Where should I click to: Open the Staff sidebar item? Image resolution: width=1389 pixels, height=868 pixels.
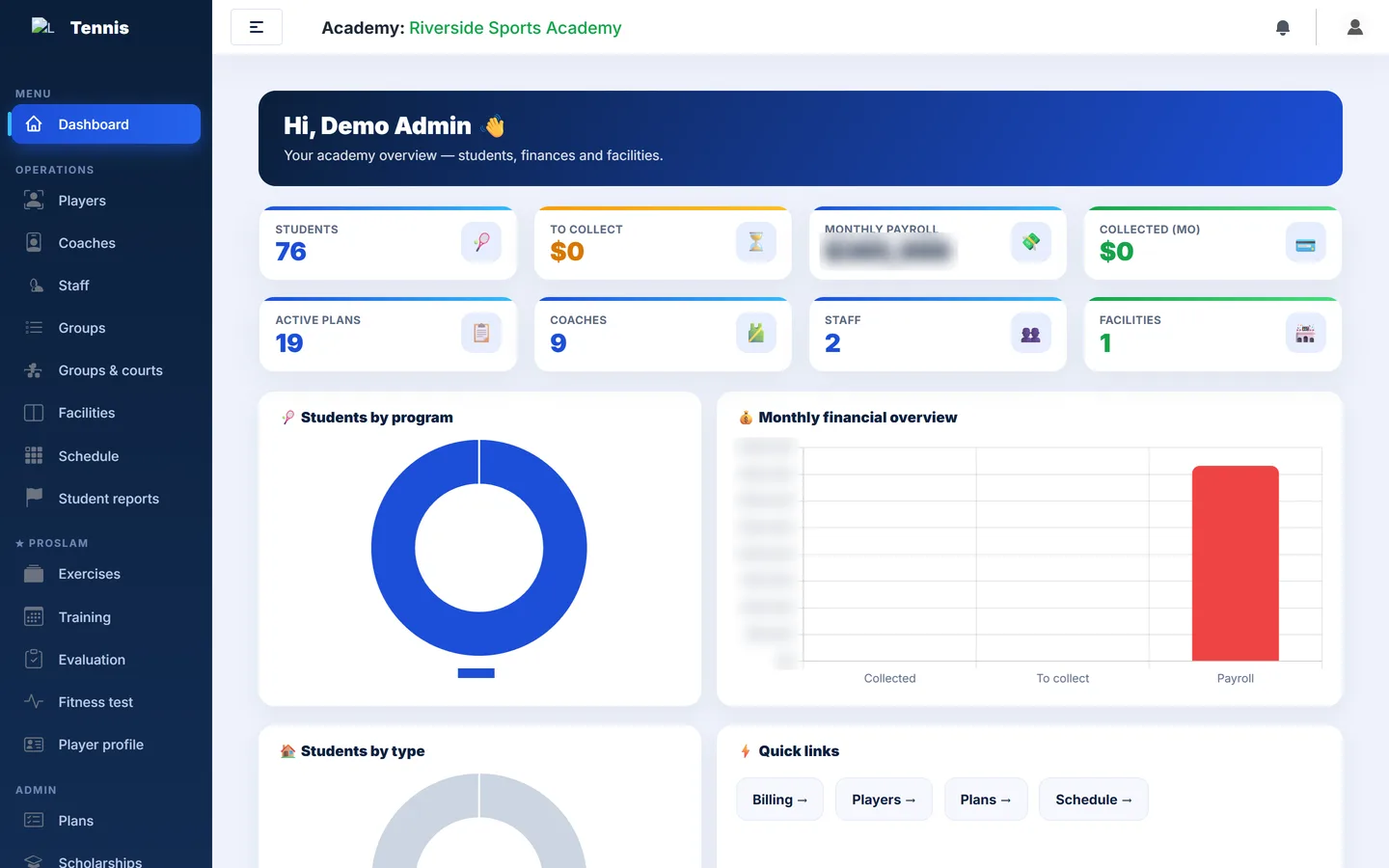pos(105,285)
